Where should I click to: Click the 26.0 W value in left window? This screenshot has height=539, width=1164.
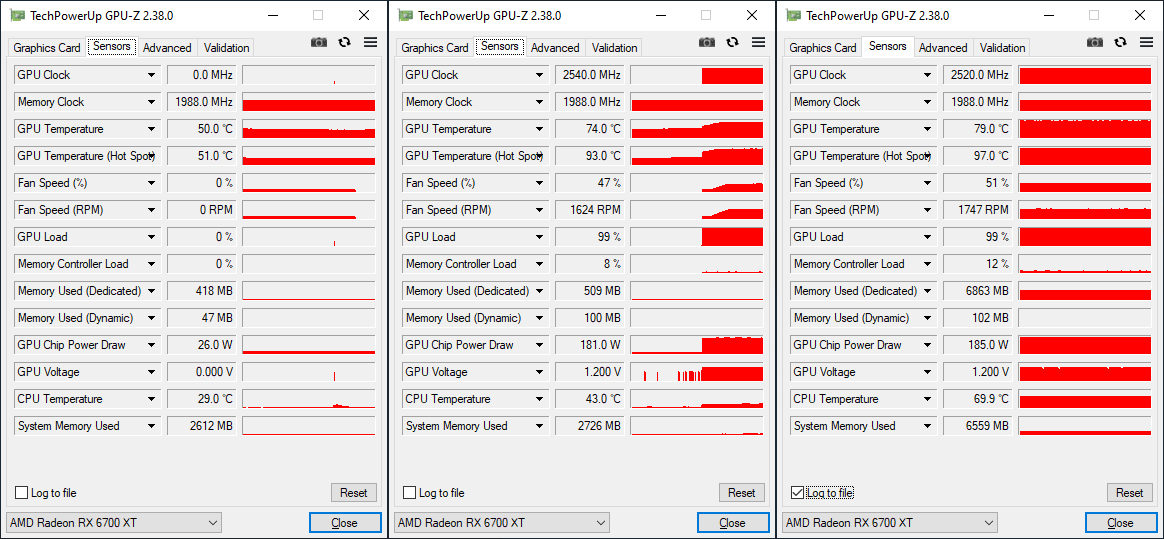201,345
